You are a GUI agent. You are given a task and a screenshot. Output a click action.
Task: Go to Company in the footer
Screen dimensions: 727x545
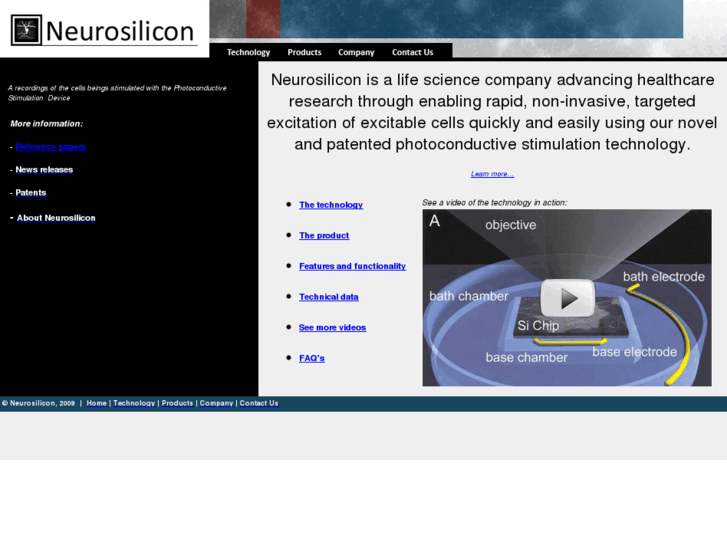point(217,403)
